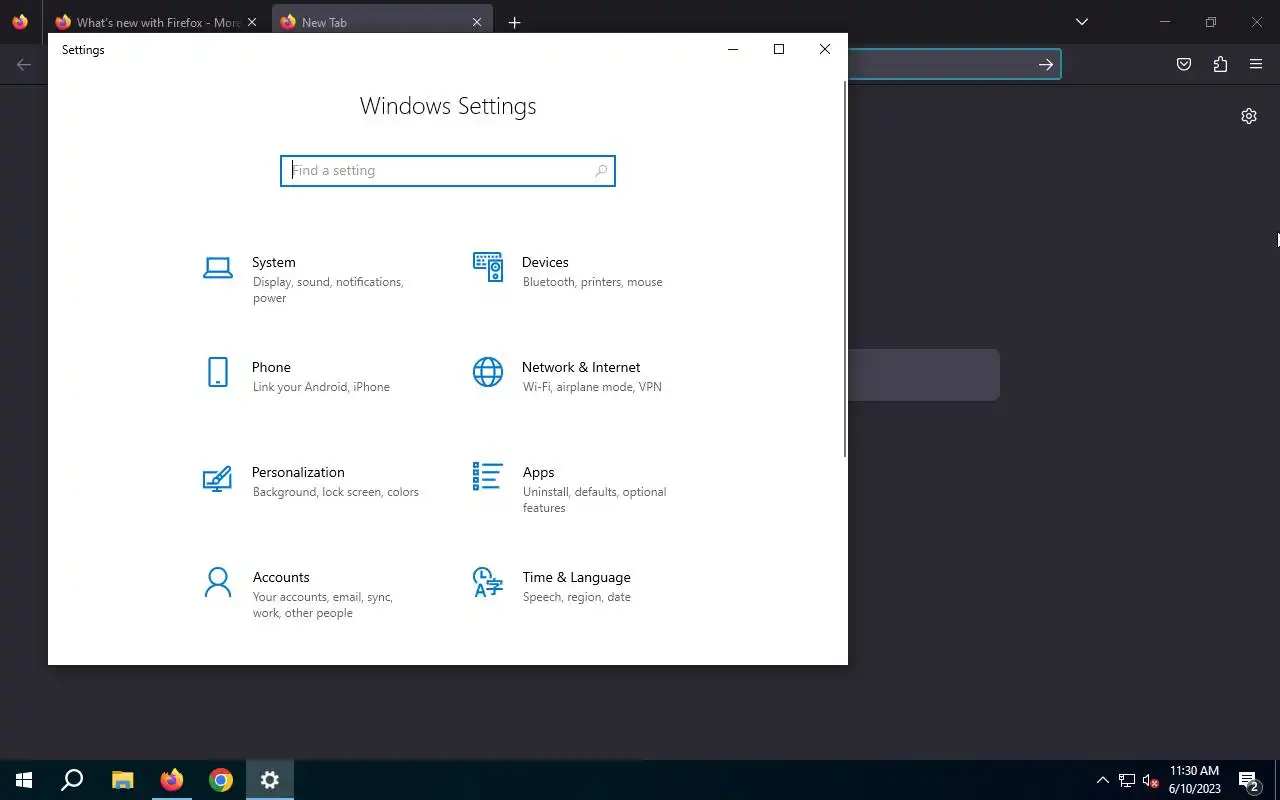
Task: Maximize the Settings window
Action: (x=779, y=49)
